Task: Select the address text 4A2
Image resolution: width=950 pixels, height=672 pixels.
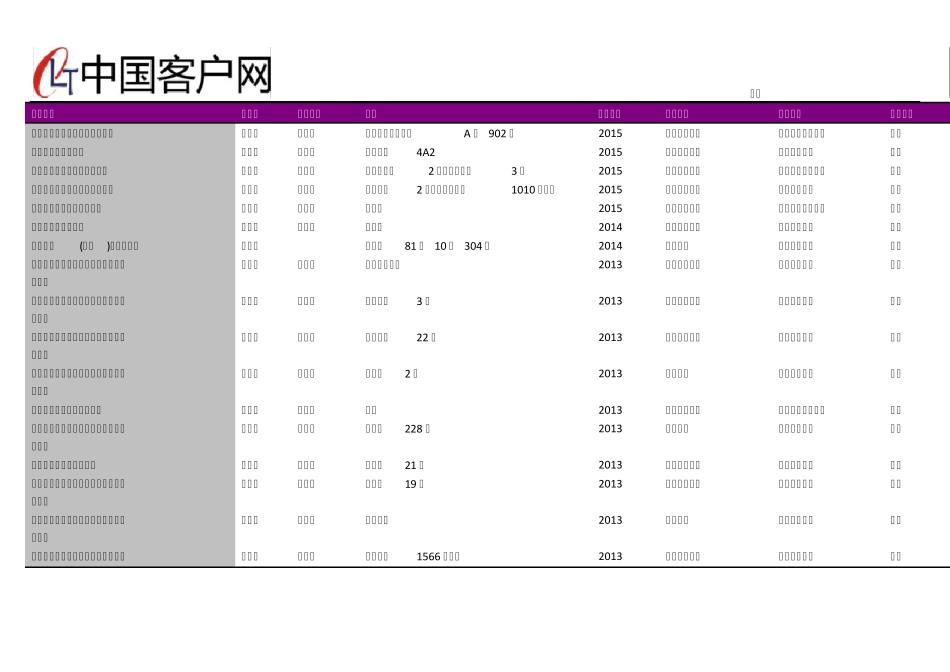Action: coord(425,152)
